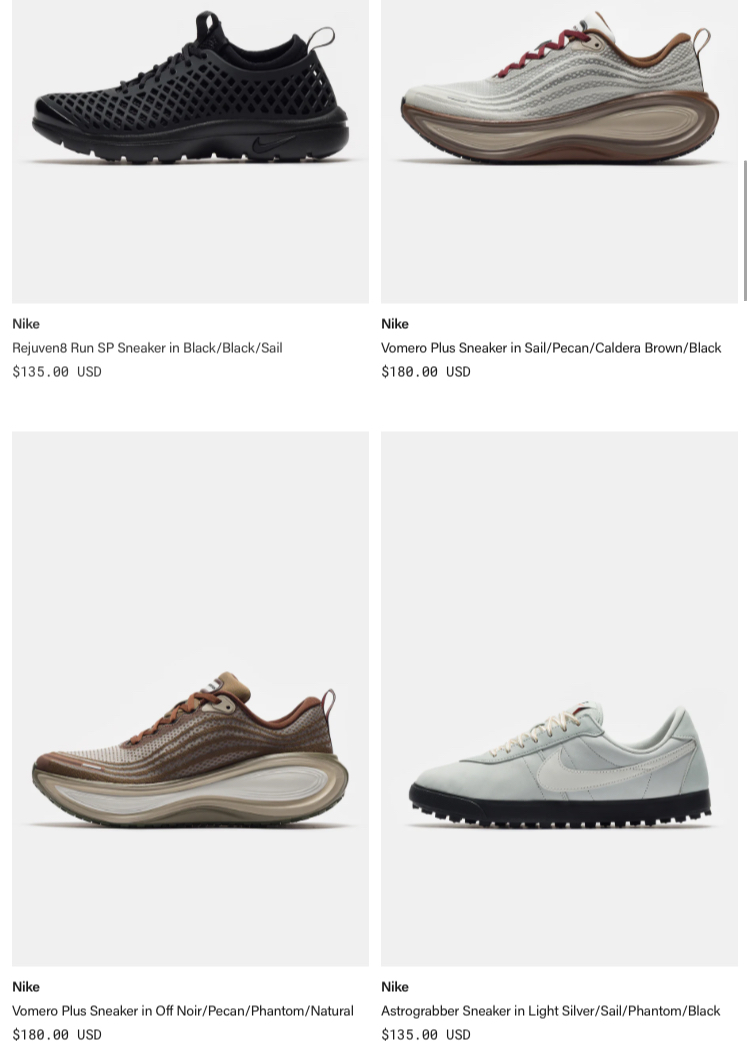Click the $180.00 USD price of Sail/Pecan Vomero
This screenshot has height=1041, width=750.
425,371
